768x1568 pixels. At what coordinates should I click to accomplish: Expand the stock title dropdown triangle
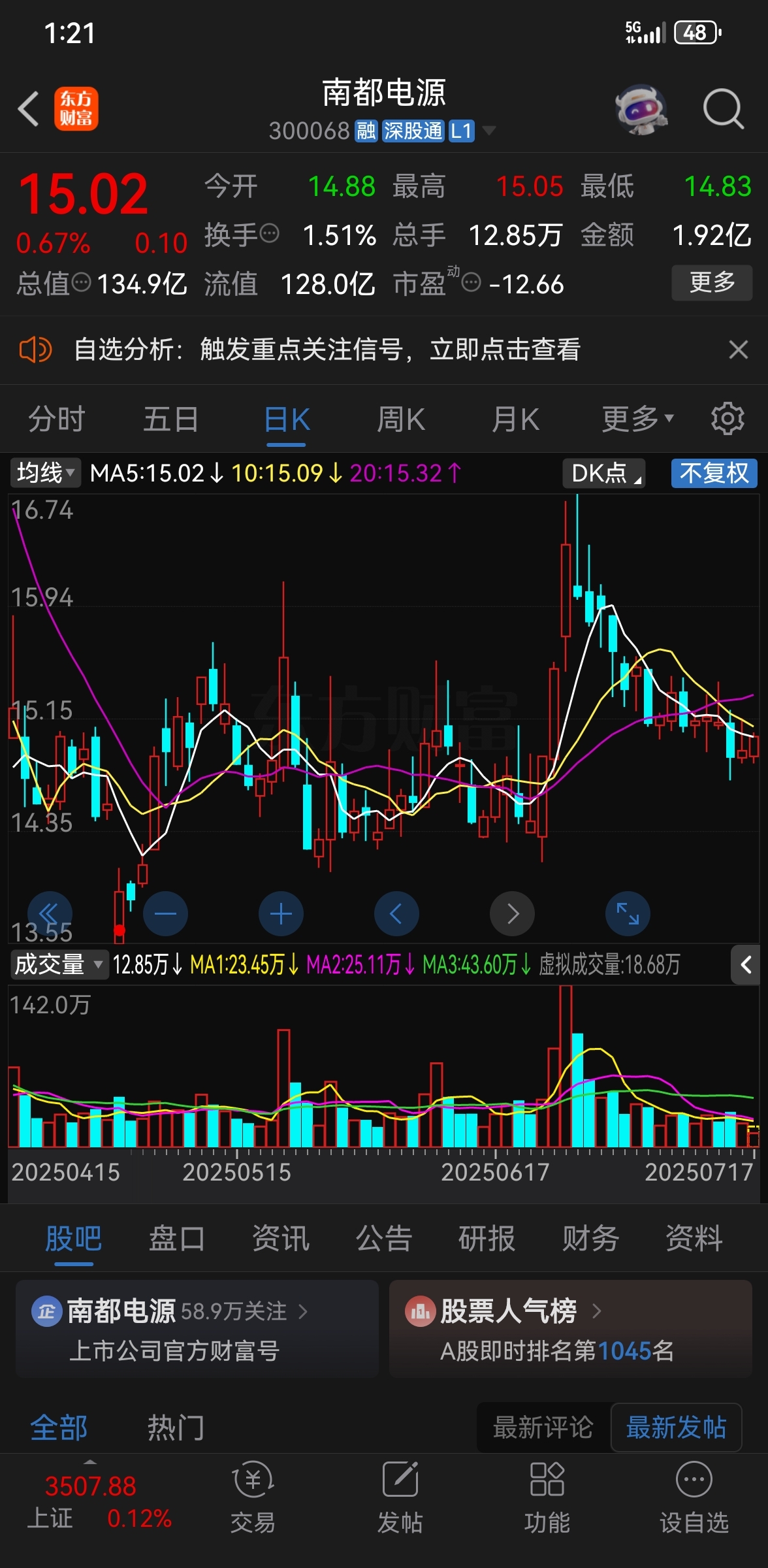[488, 131]
